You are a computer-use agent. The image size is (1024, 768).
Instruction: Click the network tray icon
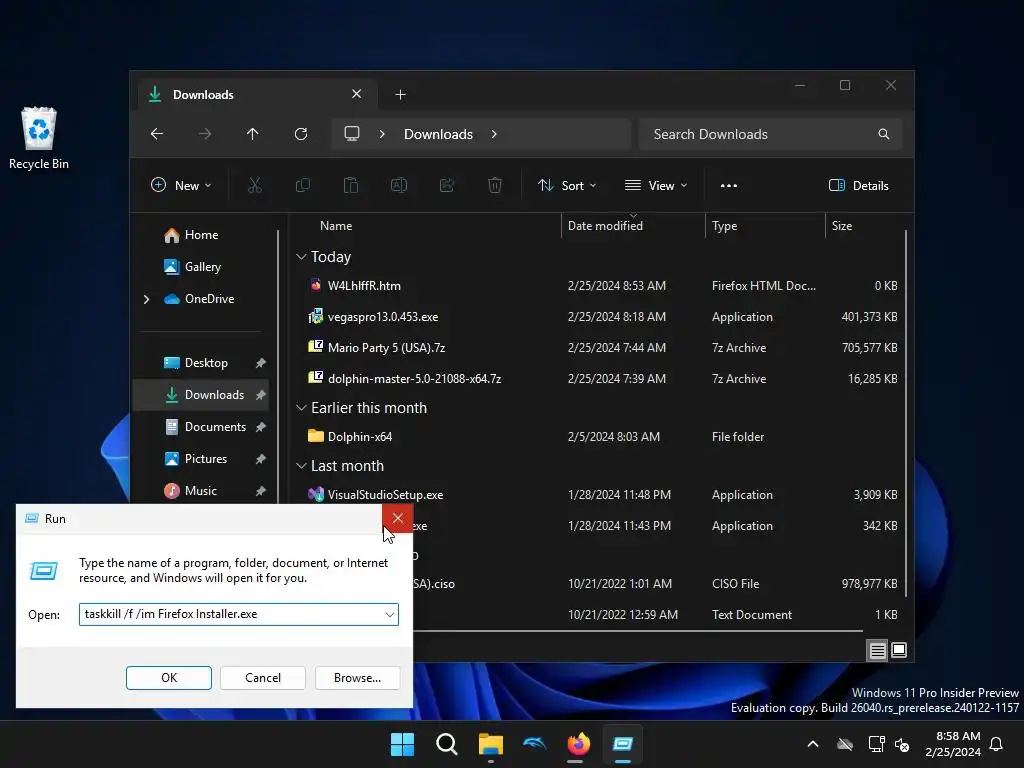coord(876,744)
